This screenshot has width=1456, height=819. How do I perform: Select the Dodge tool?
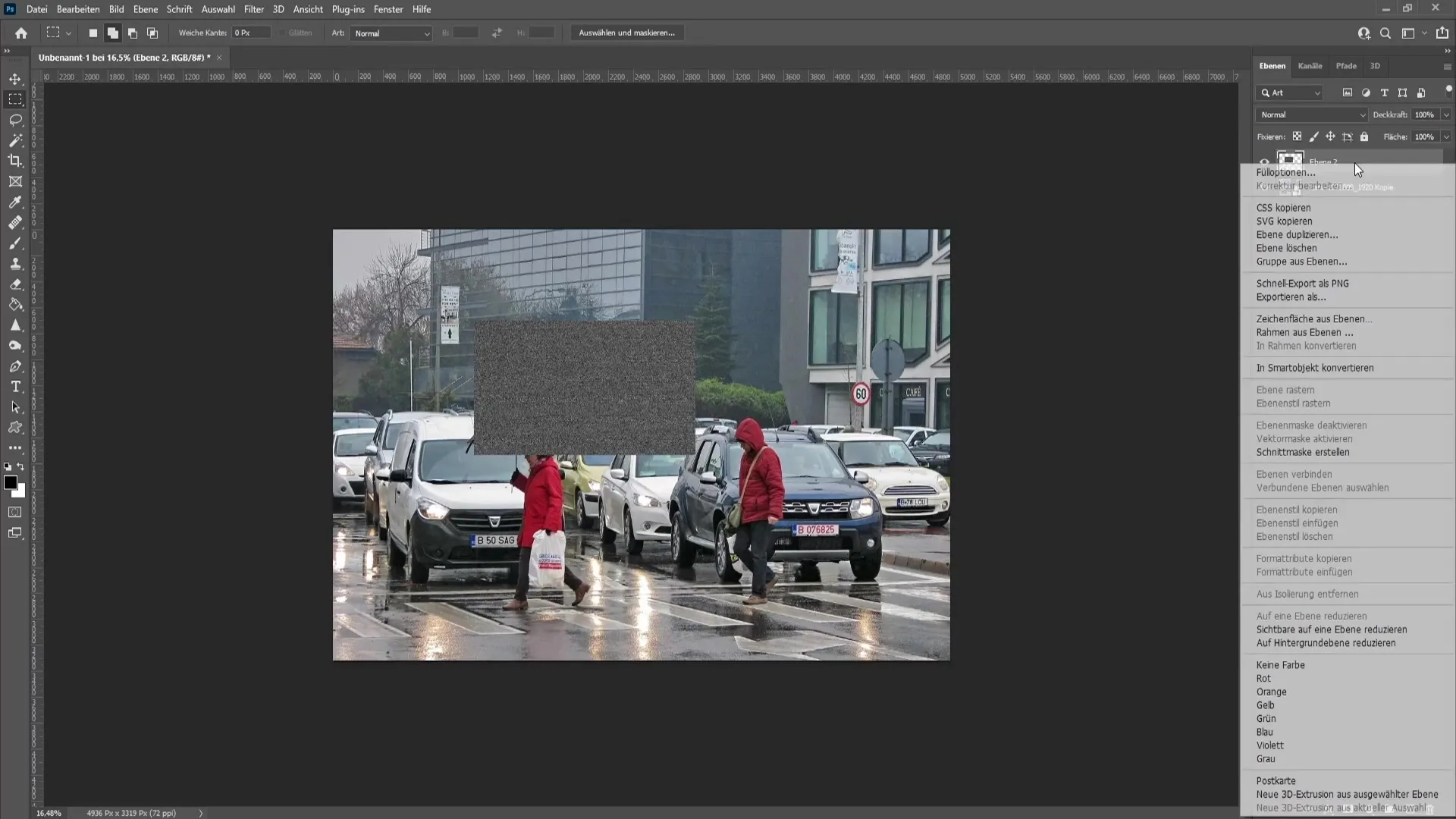[x=15, y=345]
